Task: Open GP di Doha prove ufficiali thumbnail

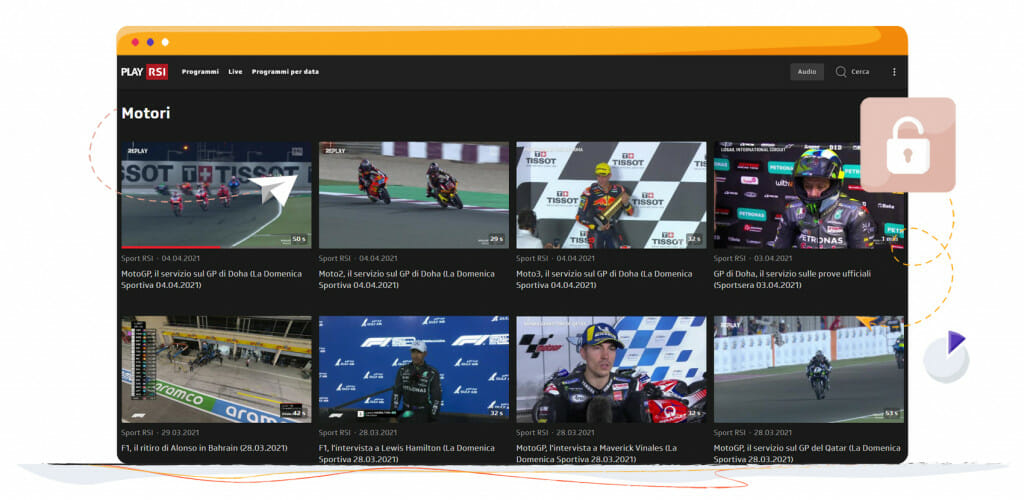Action: [808, 195]
